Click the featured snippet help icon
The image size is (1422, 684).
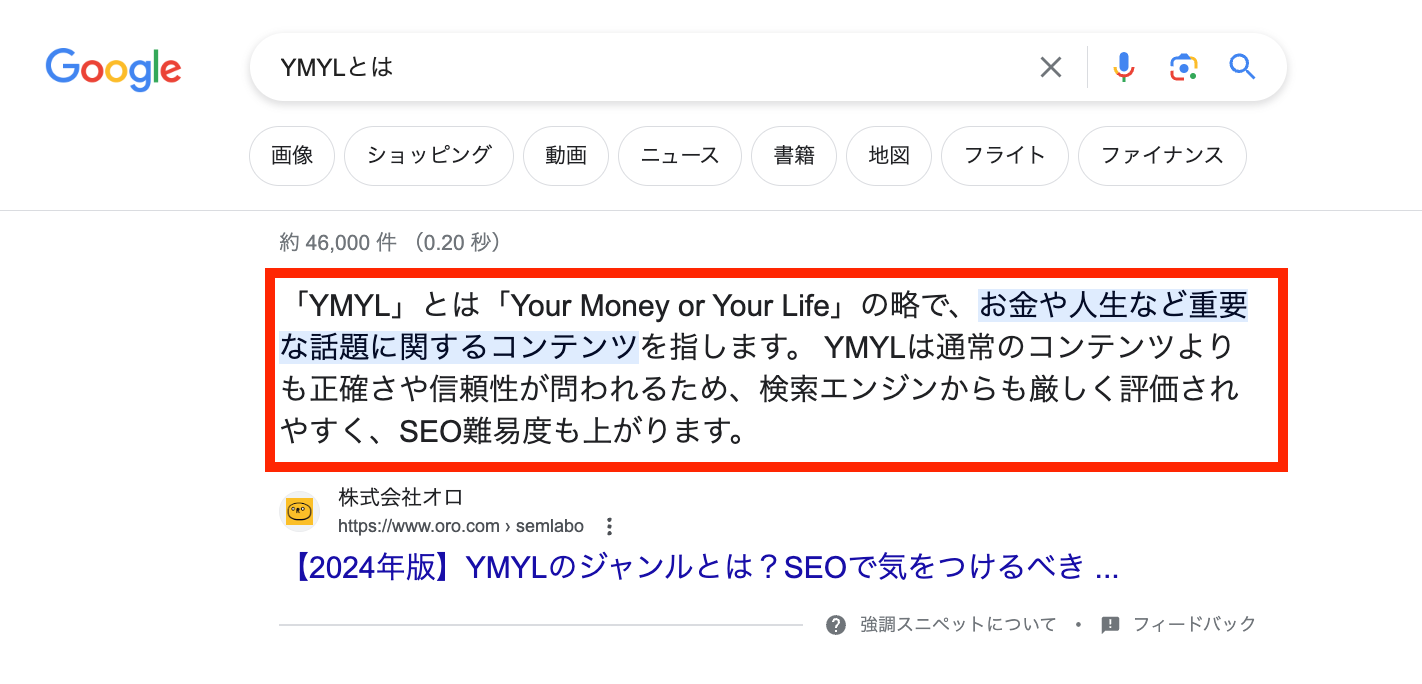836,625
